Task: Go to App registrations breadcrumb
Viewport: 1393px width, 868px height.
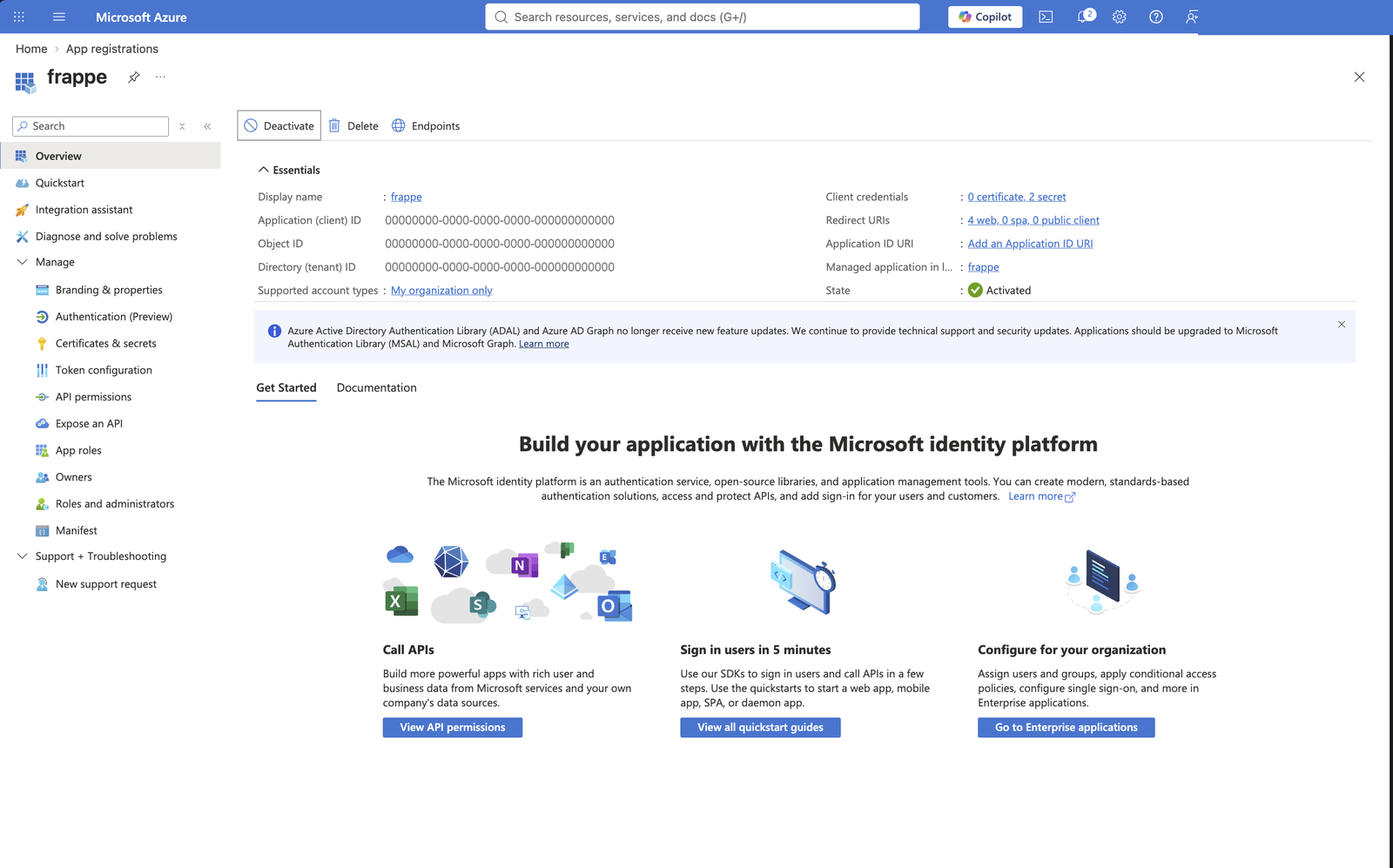Action: (112, 49)
